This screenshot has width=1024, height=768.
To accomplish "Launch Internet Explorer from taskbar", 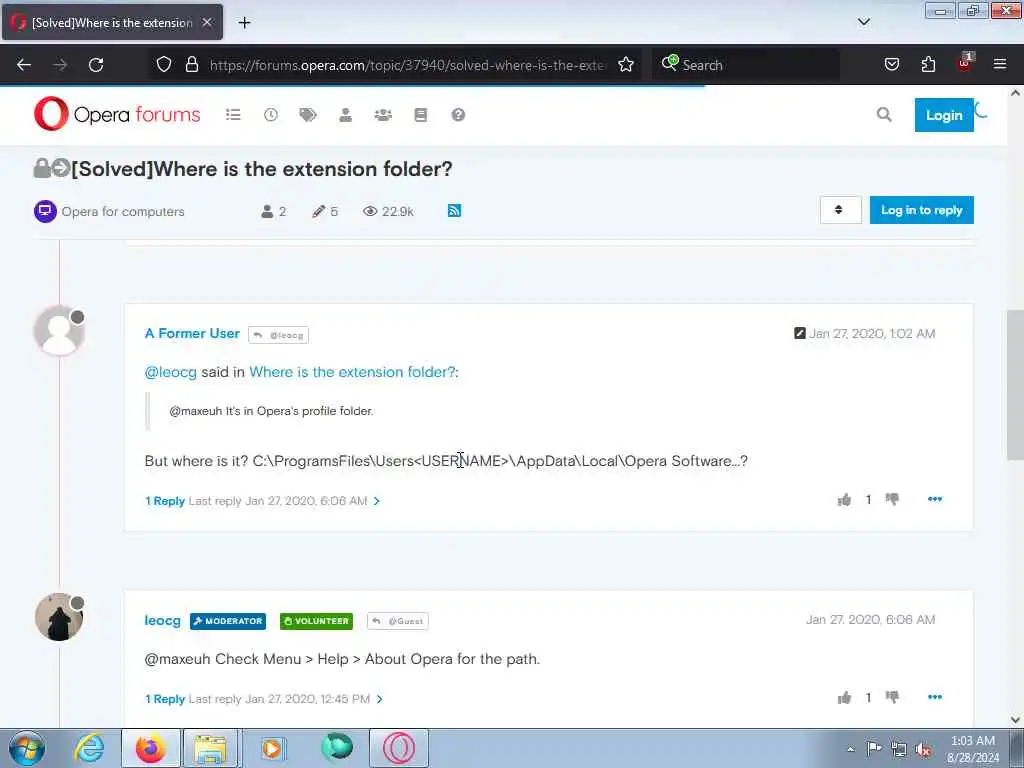I will point(89,748).
